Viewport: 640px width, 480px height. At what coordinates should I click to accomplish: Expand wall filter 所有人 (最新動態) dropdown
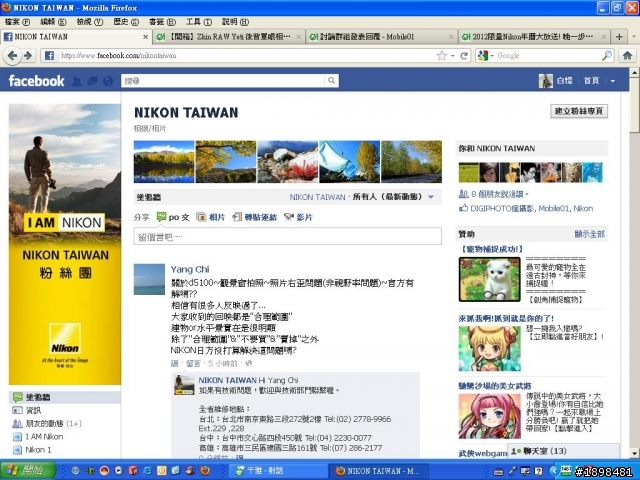(431, 197)
